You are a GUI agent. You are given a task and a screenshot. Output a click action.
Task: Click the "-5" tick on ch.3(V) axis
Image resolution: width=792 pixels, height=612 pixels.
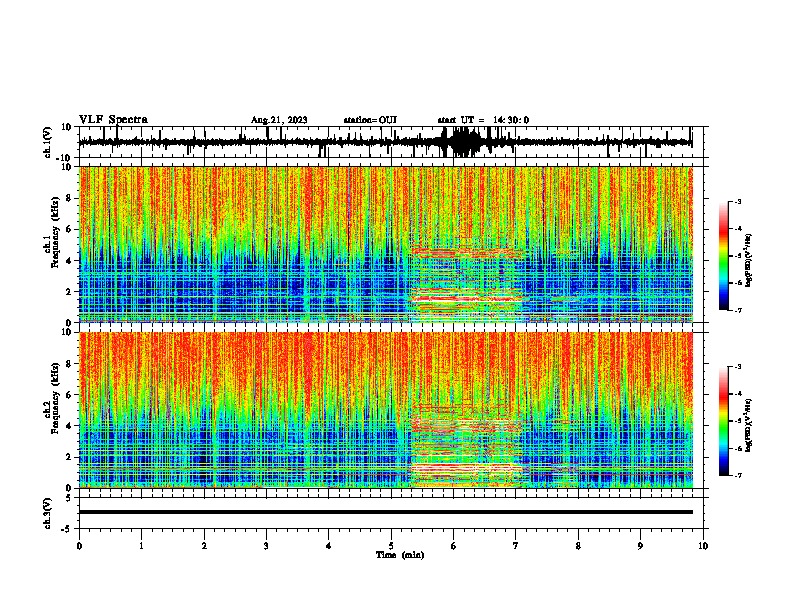(68, 529)
